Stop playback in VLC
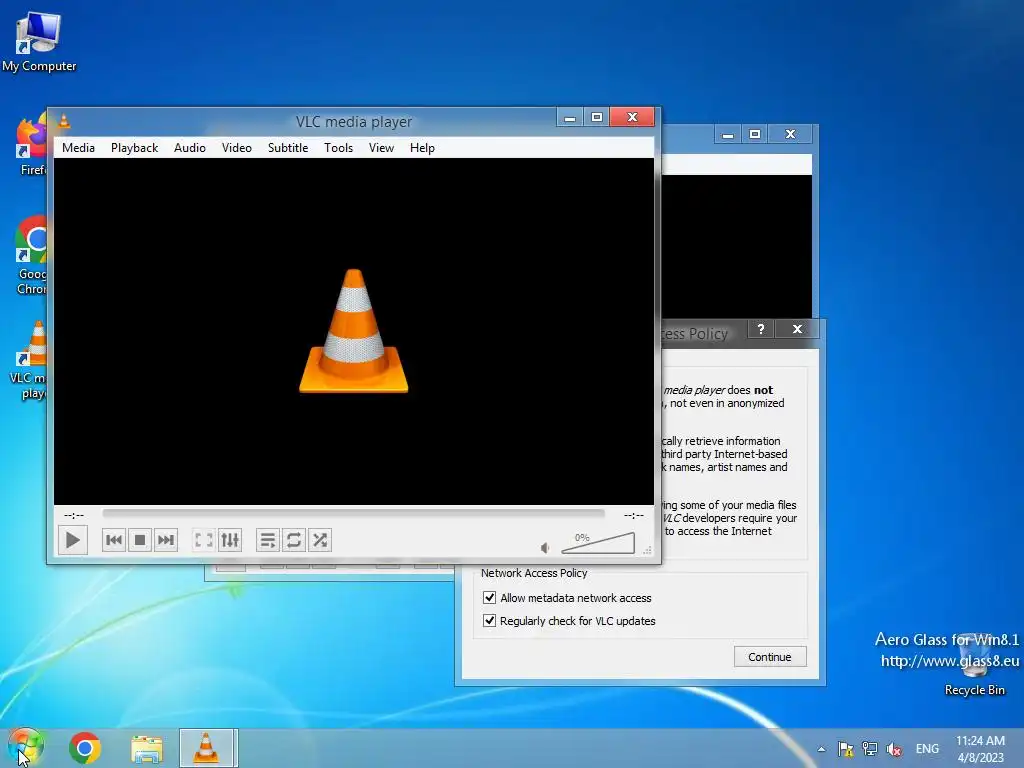 [x=140, y=540]
